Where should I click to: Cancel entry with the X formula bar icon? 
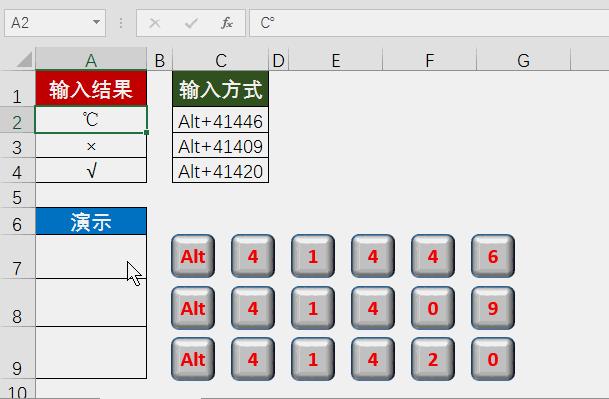155,23
